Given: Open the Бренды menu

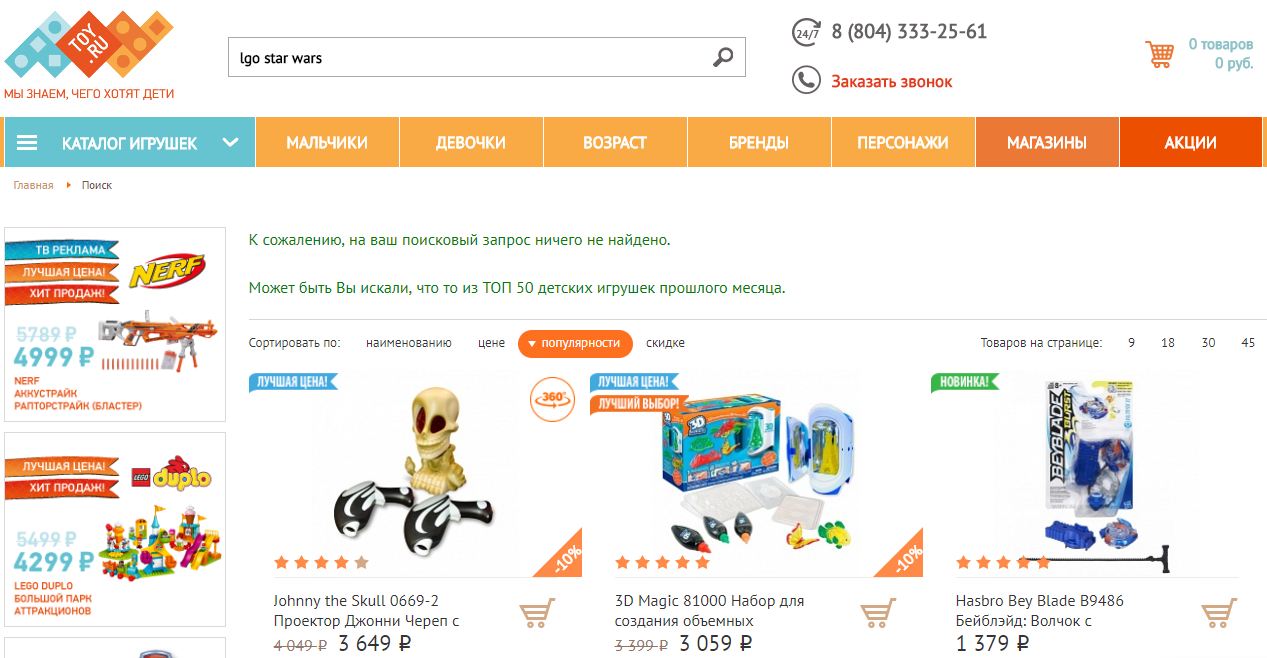Looking at the screenshot, I should coord(759,143).
